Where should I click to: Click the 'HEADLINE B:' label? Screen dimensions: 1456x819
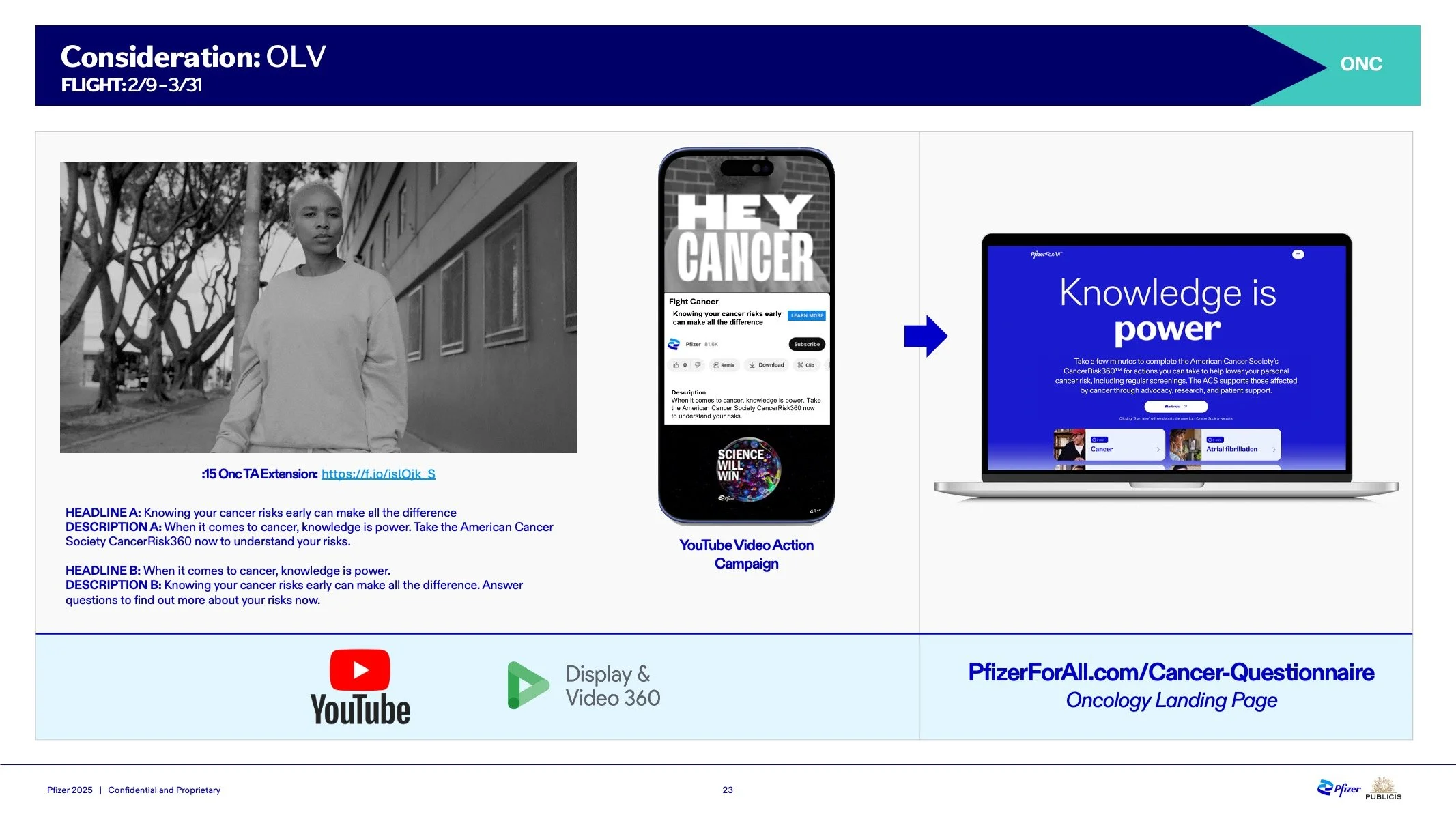103,571
